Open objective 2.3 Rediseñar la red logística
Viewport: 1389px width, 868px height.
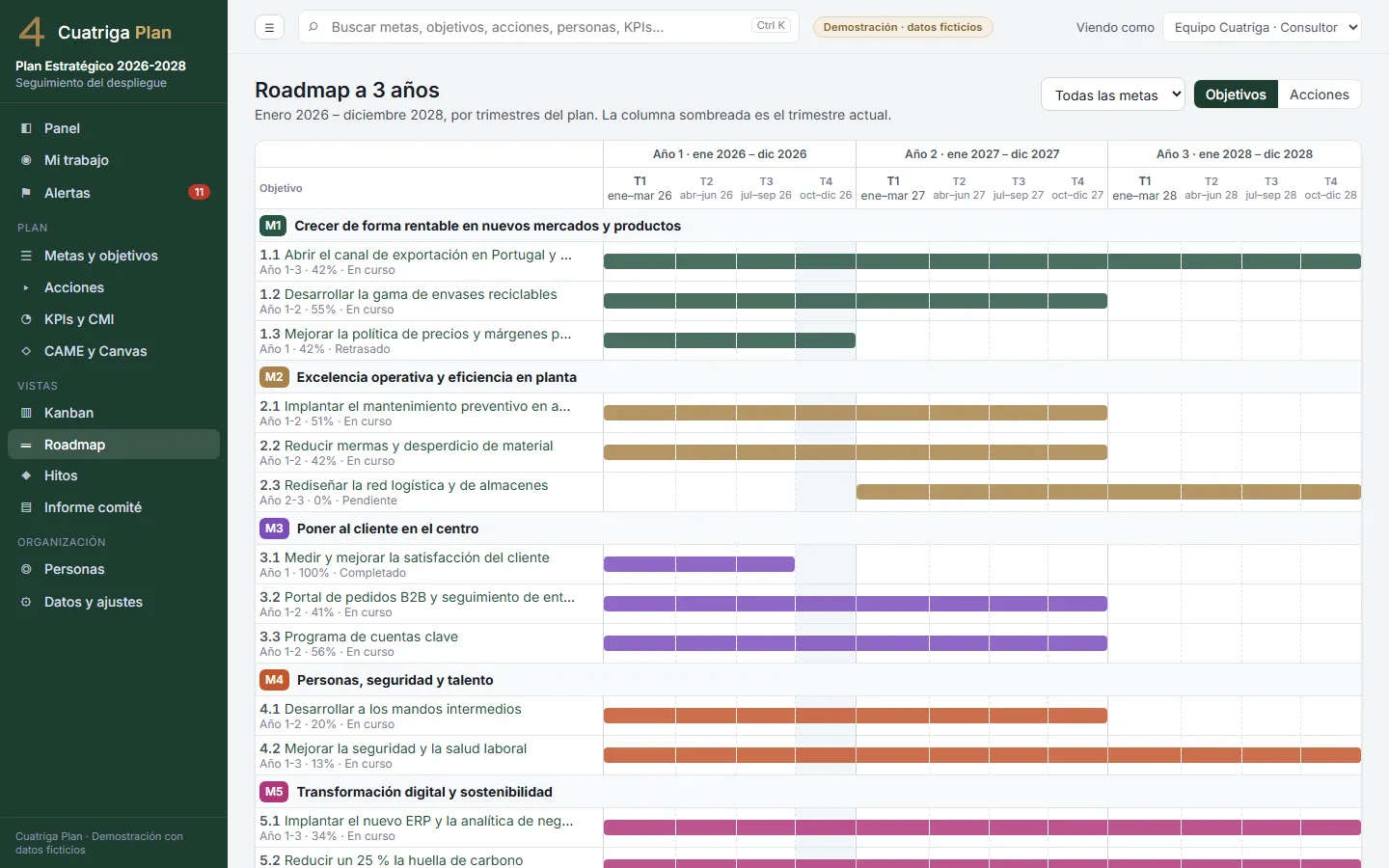pos(403,485)
